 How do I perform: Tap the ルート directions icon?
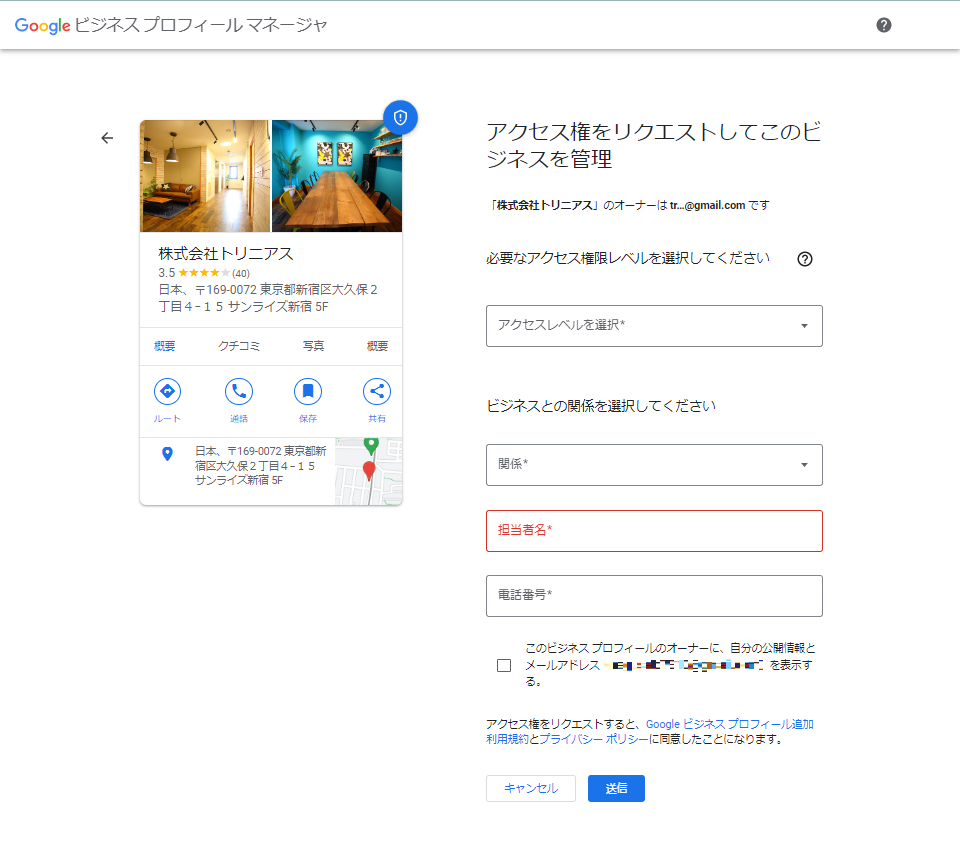[x=167, y=391]
